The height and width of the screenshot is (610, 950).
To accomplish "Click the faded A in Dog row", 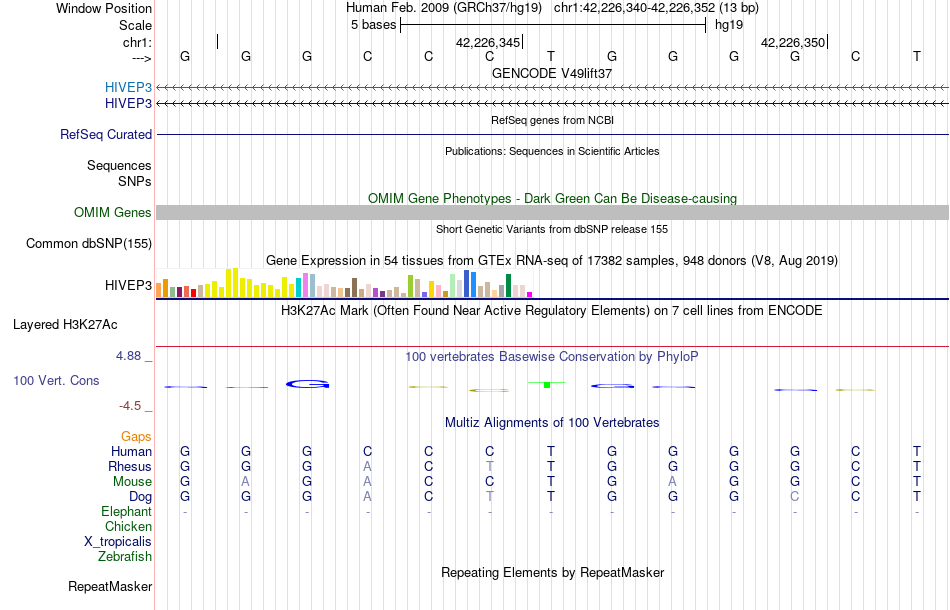I will click(x=367, y=497).
